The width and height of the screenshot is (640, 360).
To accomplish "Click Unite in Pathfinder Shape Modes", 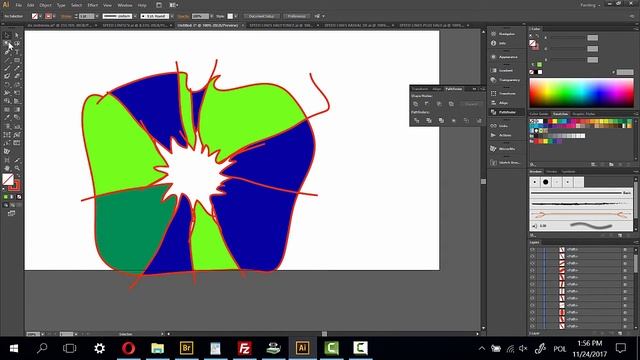I will pos(416,104).
